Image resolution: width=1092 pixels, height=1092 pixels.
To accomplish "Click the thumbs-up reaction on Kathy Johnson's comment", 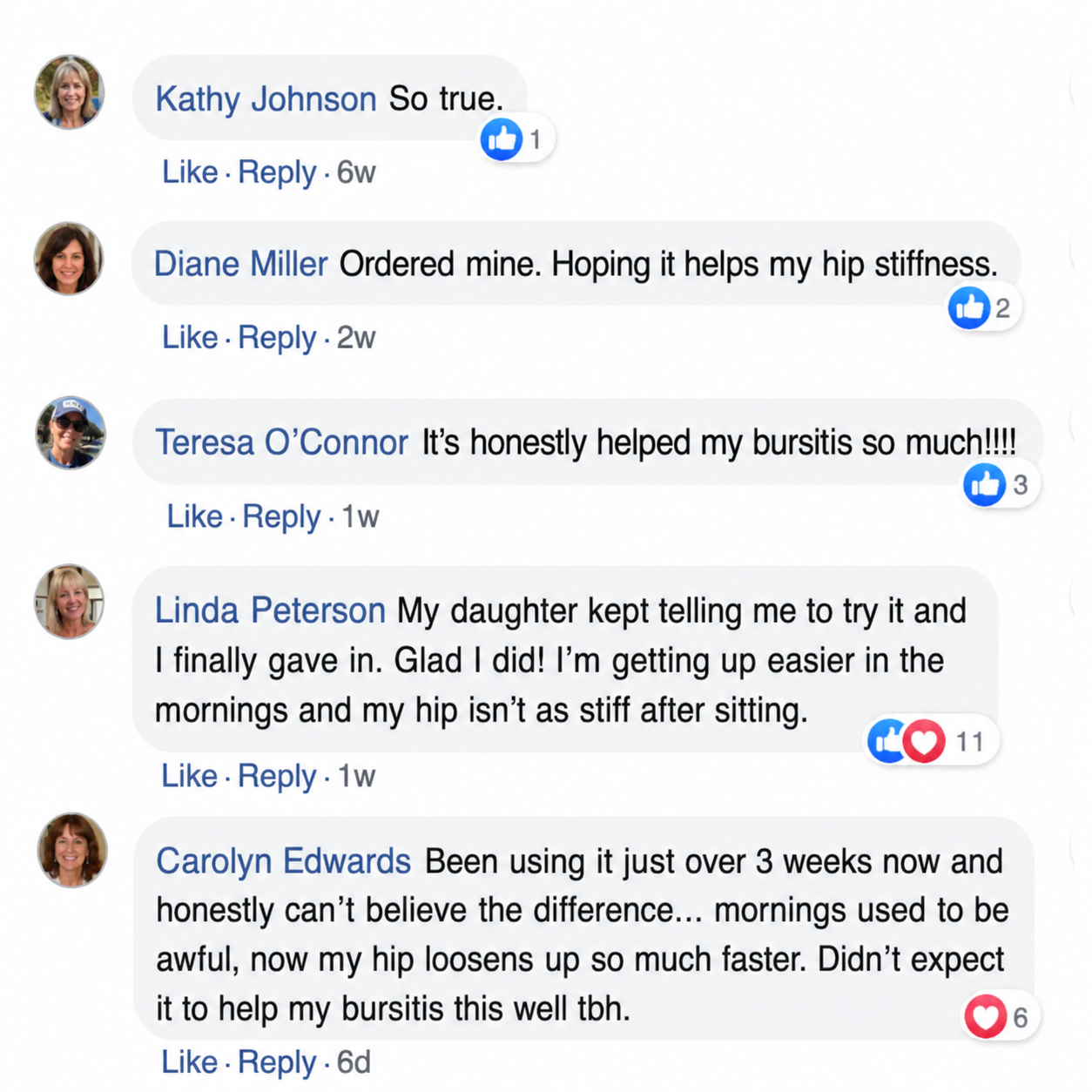I will [502, 139].
